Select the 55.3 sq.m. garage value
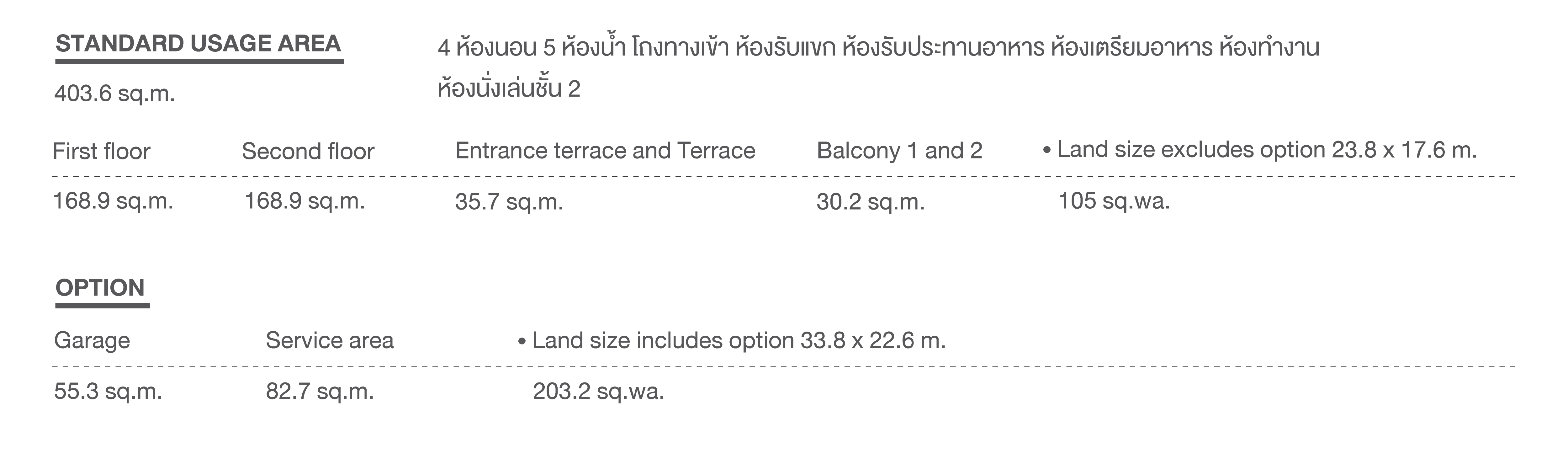This screenshot has width=1568, height=459. [108, 392]
